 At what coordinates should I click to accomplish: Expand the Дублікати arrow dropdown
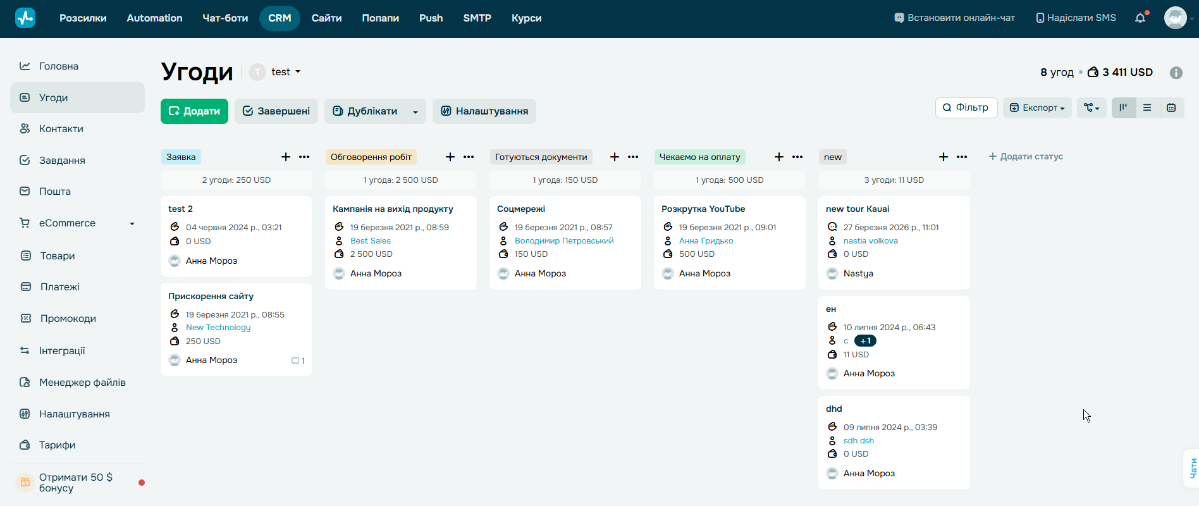tap(415, 112)
